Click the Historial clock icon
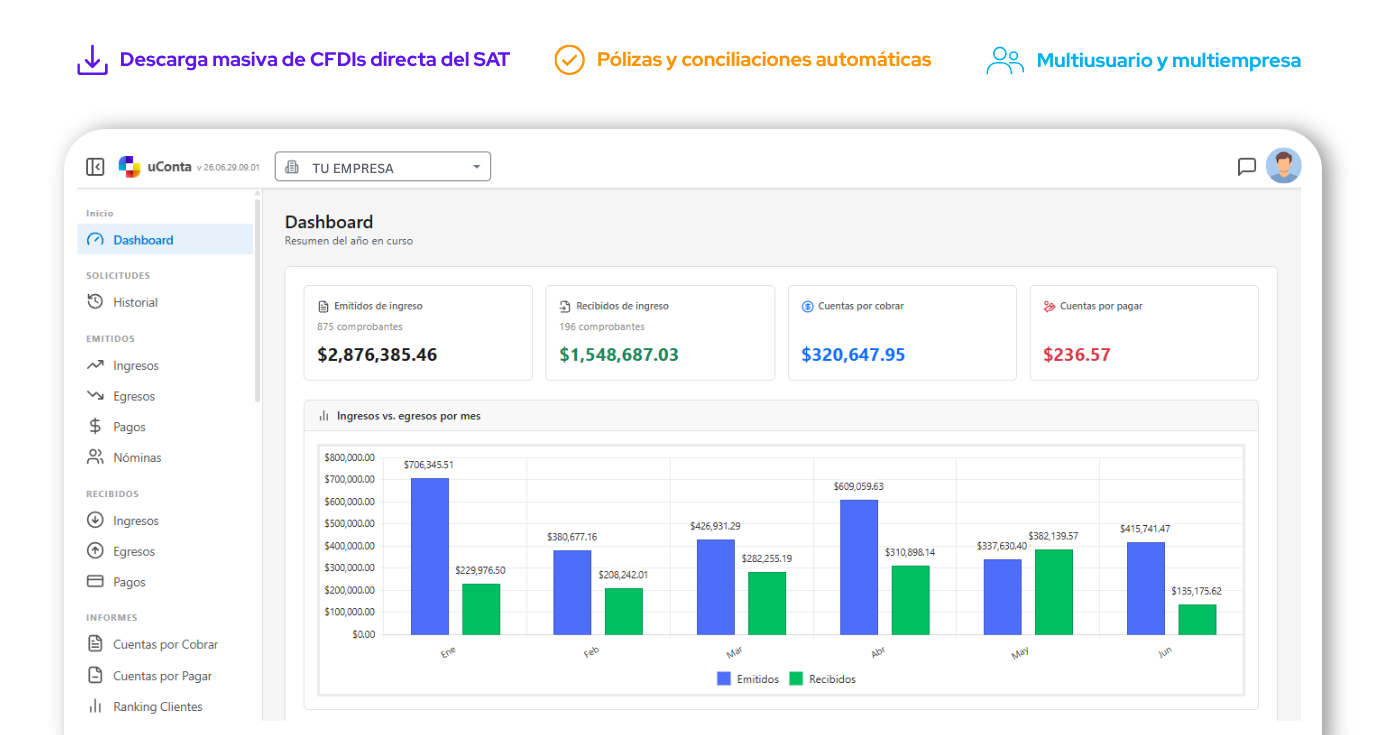Image resolution: width=1386 pixels, height=735 pixels. [x=95, y=302]
